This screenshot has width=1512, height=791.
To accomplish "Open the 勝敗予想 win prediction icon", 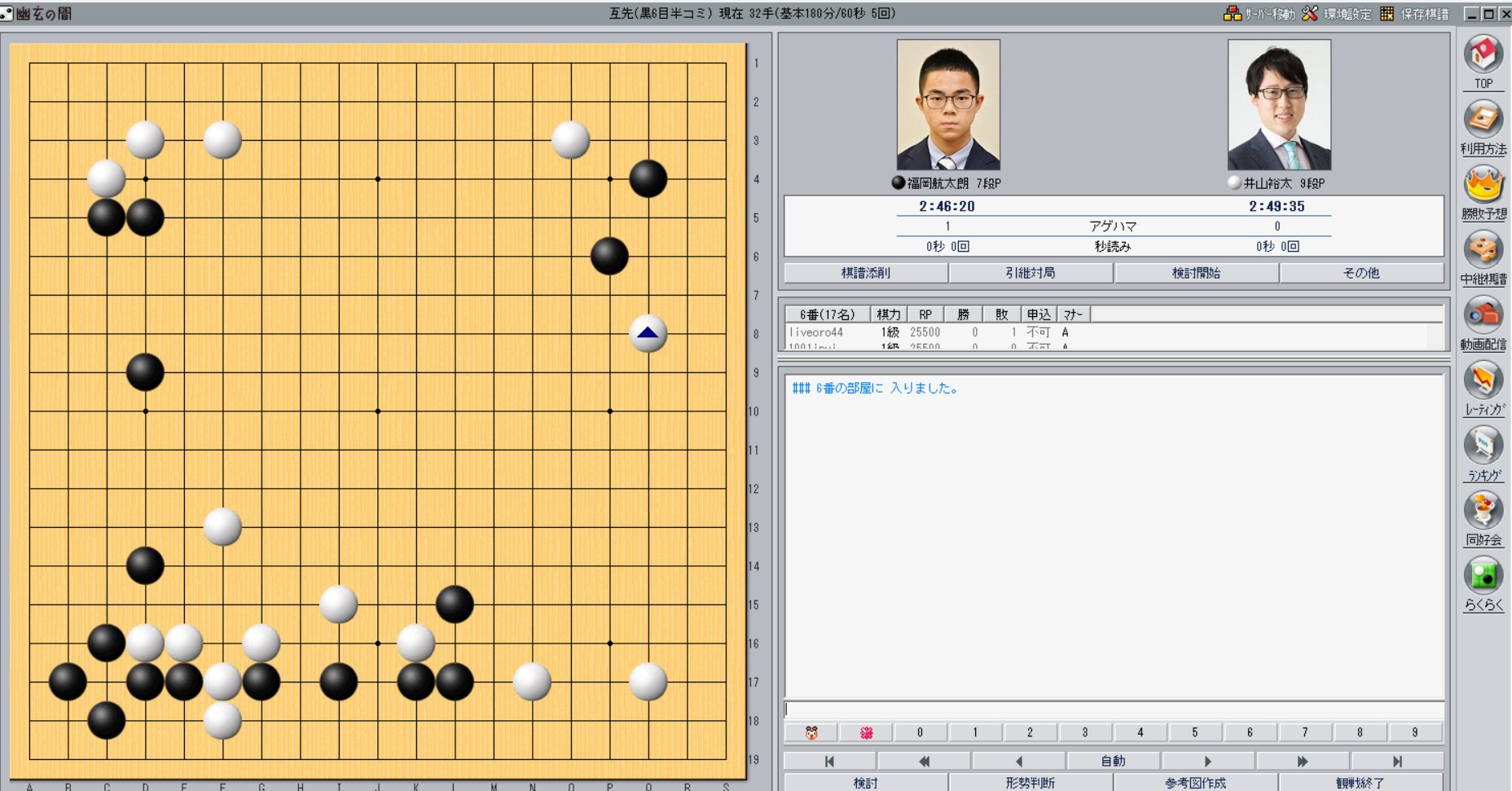I will [1483, 192].
